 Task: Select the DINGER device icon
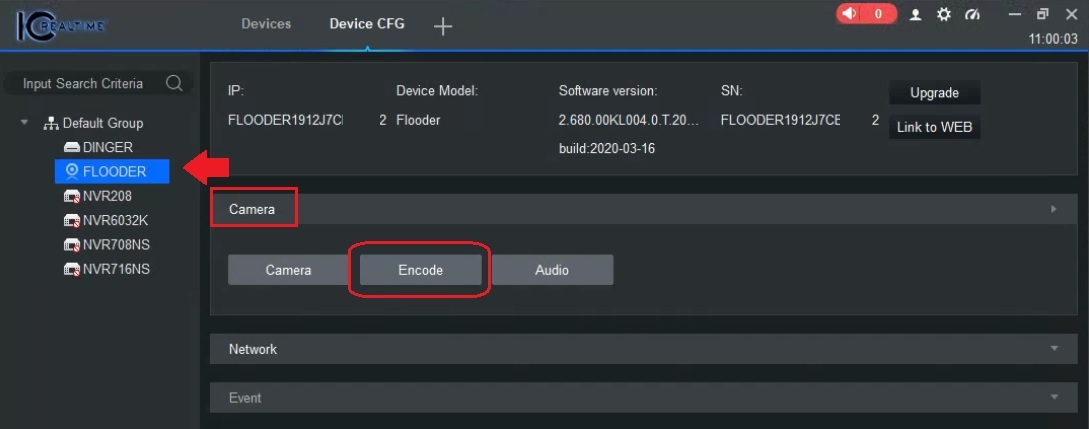(72, 147)
